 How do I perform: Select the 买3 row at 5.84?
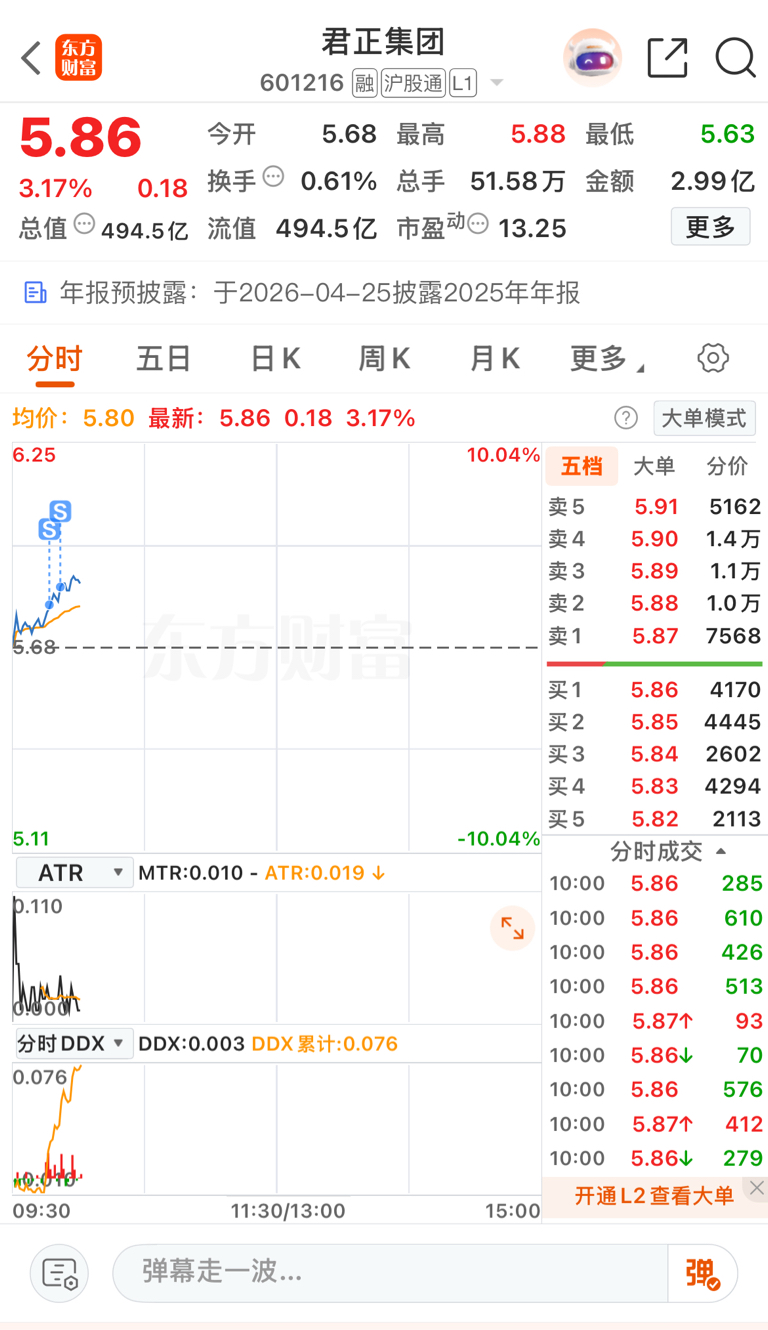[654, 753]
